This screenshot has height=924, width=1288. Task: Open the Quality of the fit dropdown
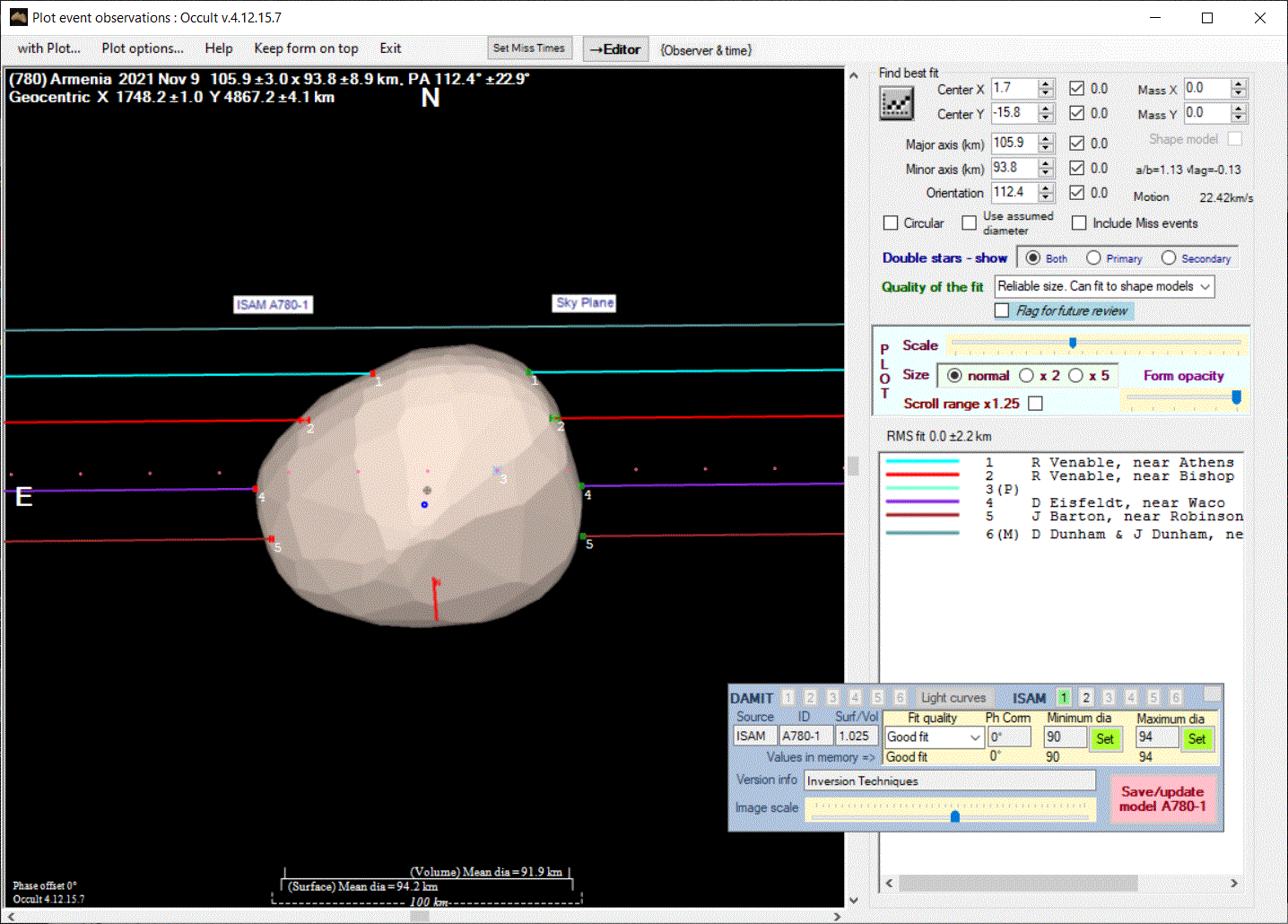point(1205,286)
